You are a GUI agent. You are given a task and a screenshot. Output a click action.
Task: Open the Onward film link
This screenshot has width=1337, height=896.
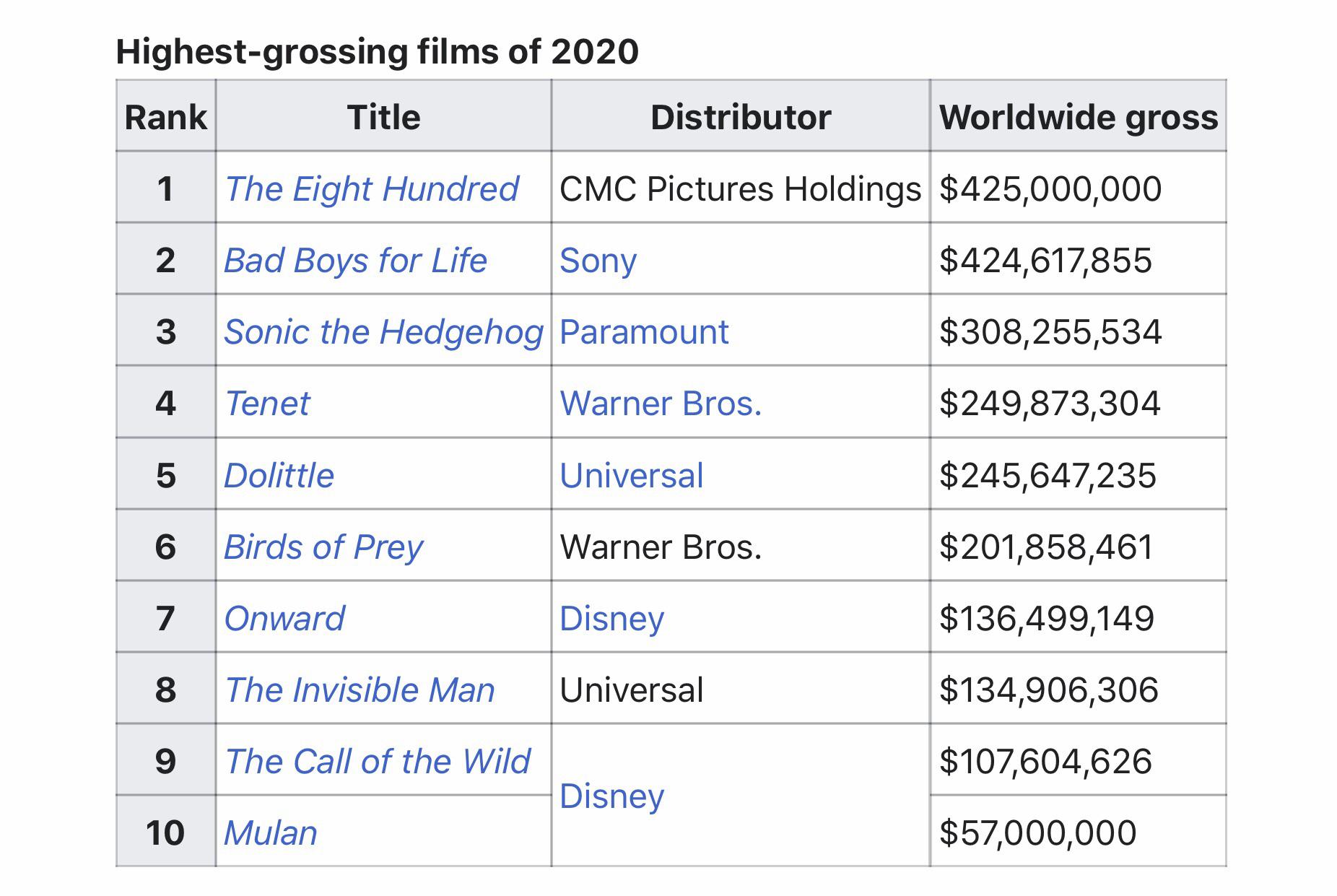284,619
